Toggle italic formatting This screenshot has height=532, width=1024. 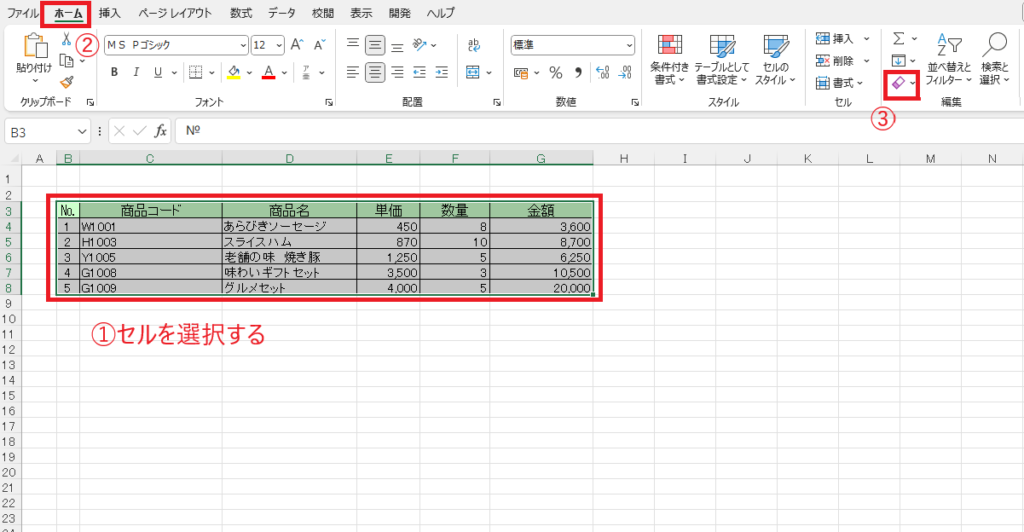tap(136, 72)
